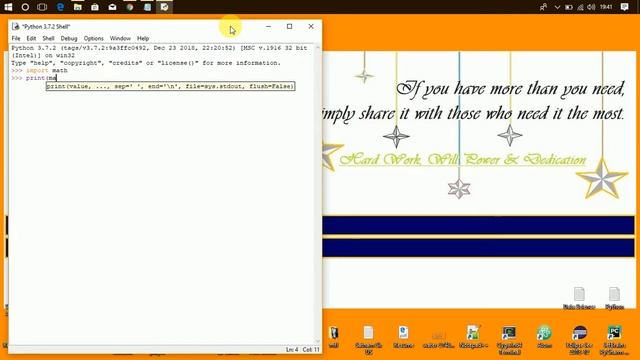640x360 pixels.
Task: Click the volume speaker icon
Action: (591, 7)
